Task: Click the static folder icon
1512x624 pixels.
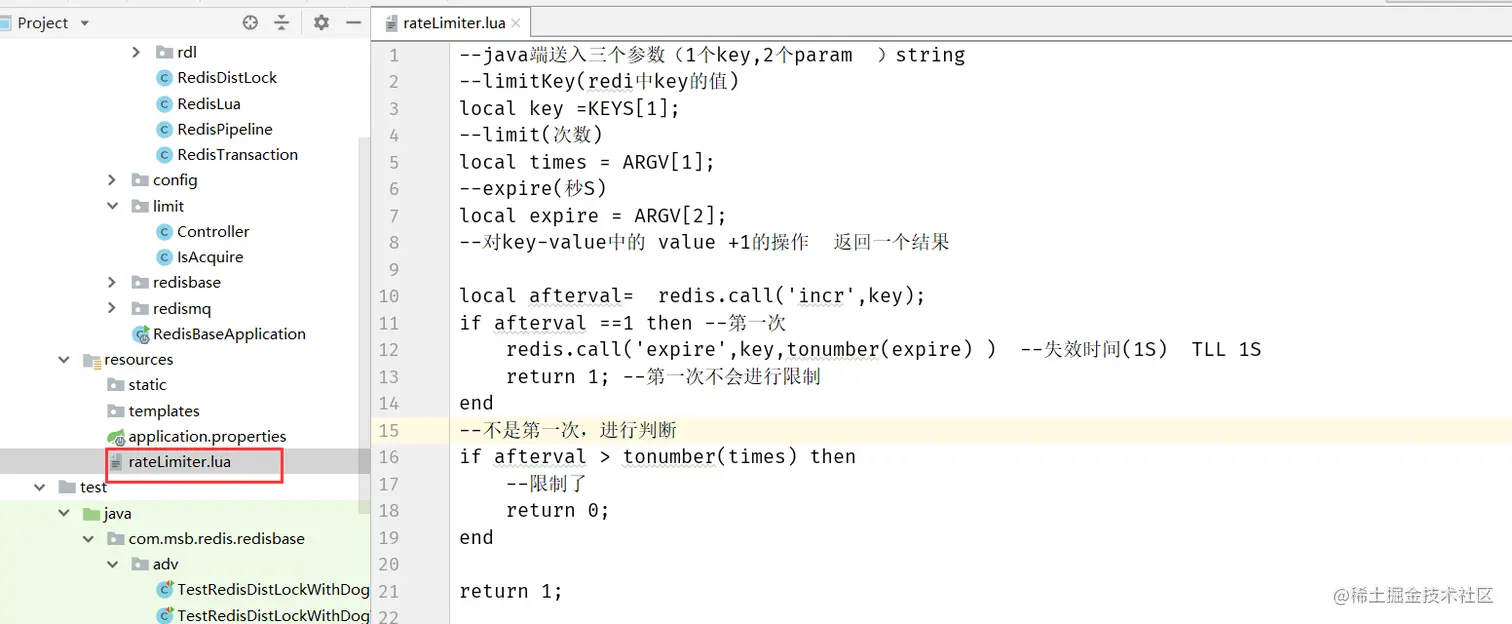Action: pos(116,385)
